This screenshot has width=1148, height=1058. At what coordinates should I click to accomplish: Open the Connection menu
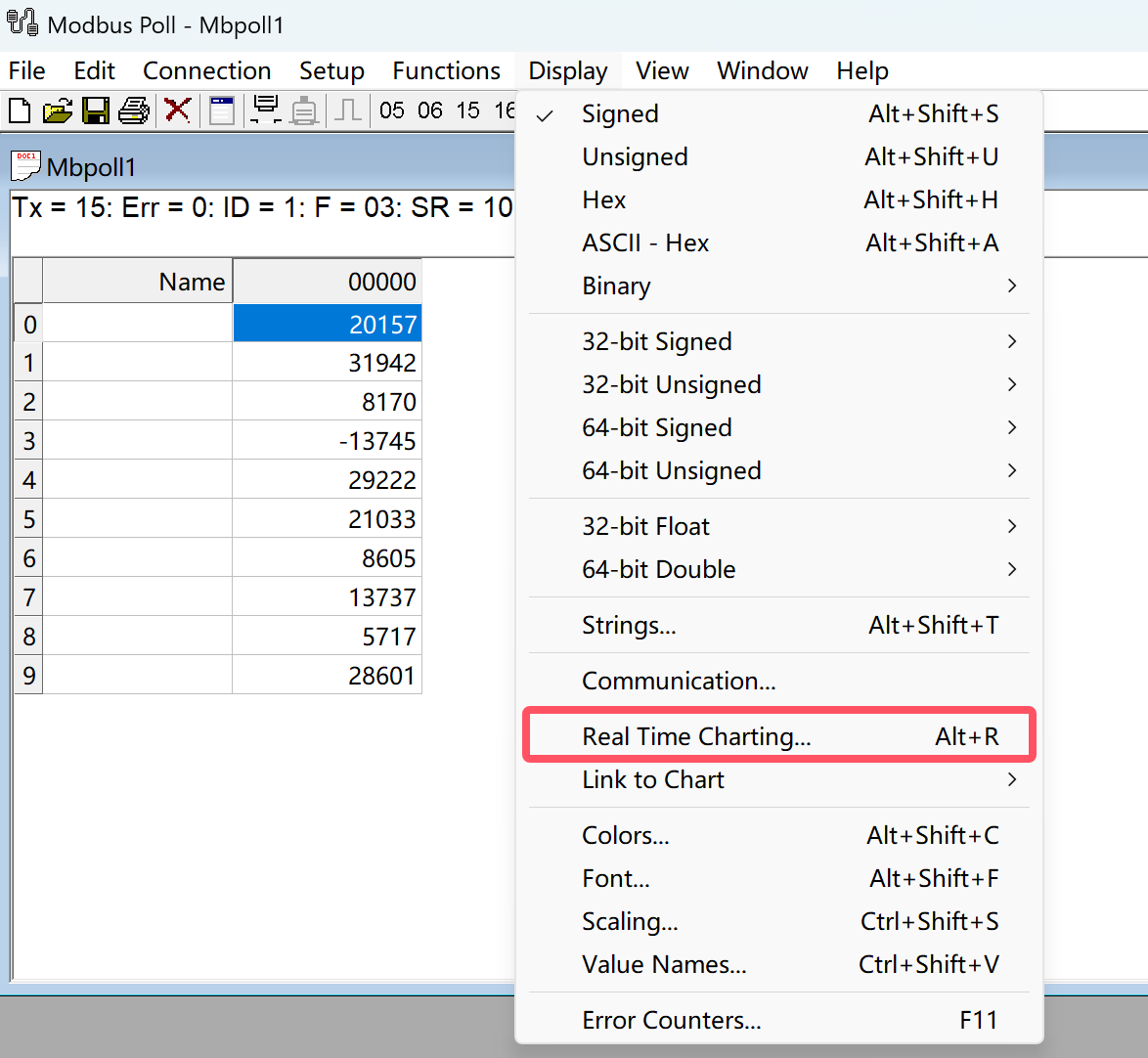coord(207,71)
